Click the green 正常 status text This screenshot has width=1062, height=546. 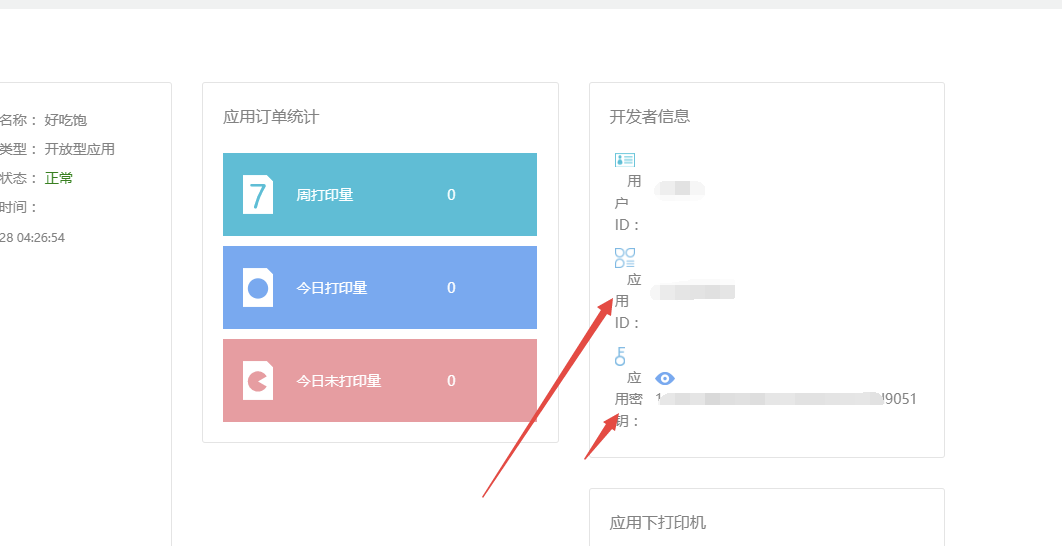[59, 178]
